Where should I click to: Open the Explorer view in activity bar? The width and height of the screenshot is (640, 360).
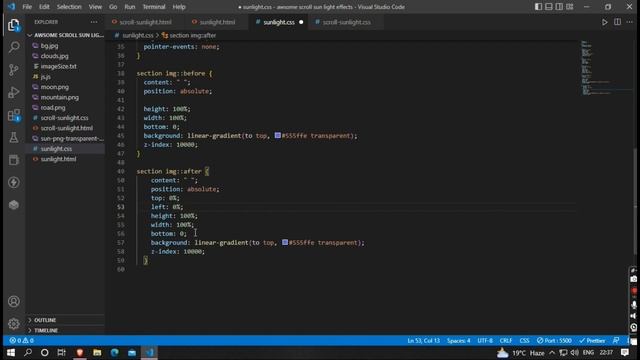point(14,25)
